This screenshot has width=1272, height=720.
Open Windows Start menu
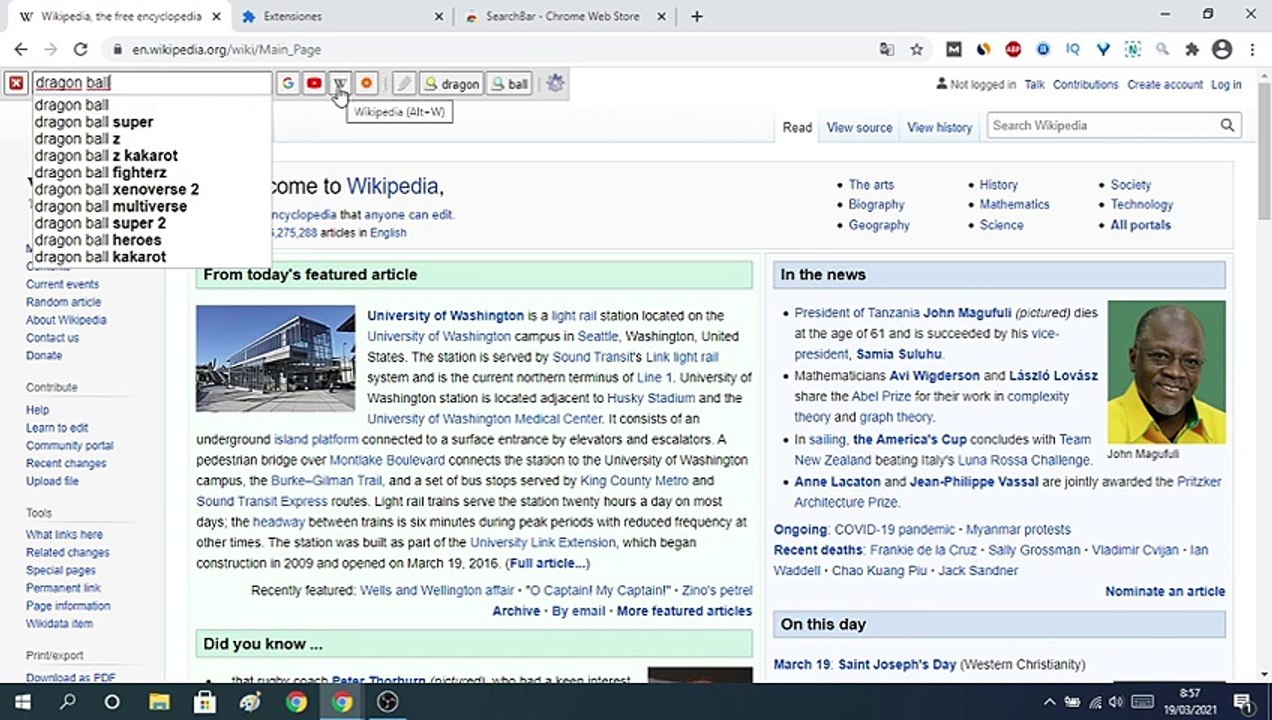pyautogui.click(x=22, y=702)
